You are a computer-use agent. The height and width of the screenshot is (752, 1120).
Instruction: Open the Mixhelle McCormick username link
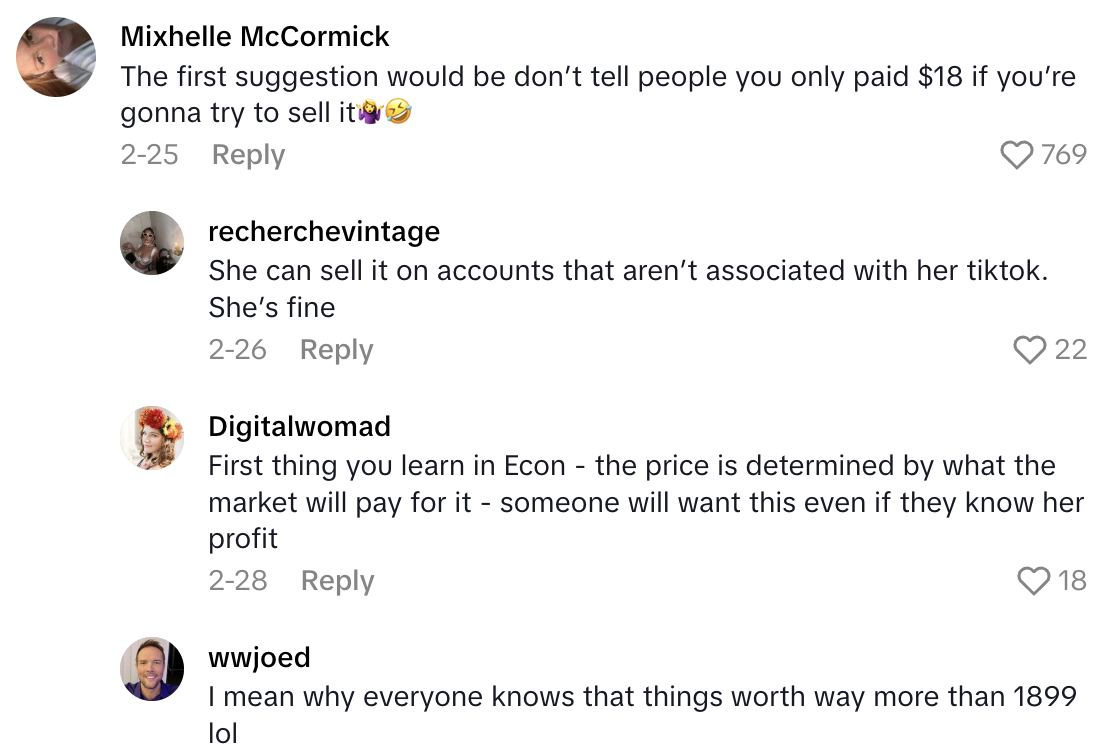click(x=255, y=37)
